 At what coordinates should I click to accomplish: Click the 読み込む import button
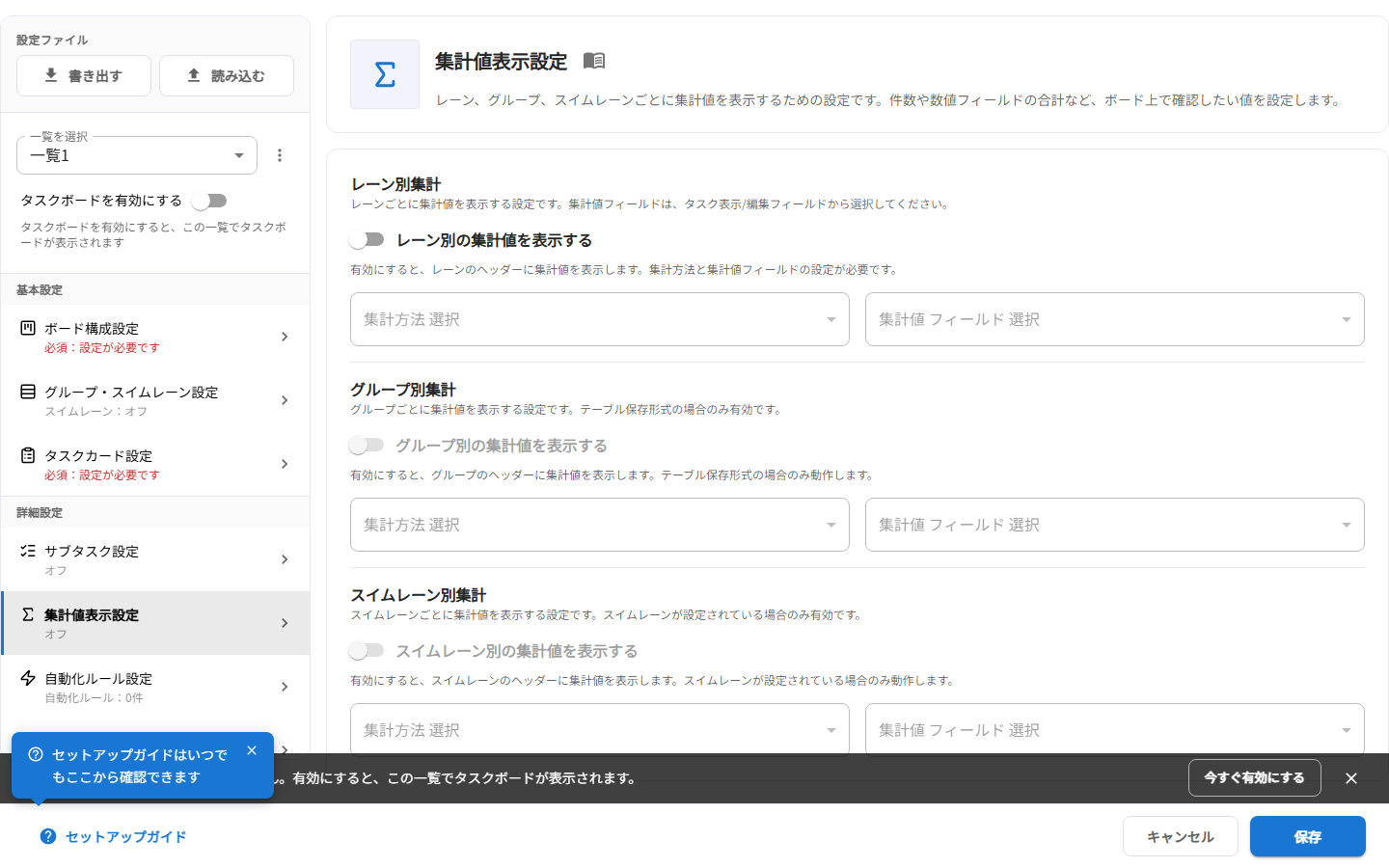tap(227, 75)
